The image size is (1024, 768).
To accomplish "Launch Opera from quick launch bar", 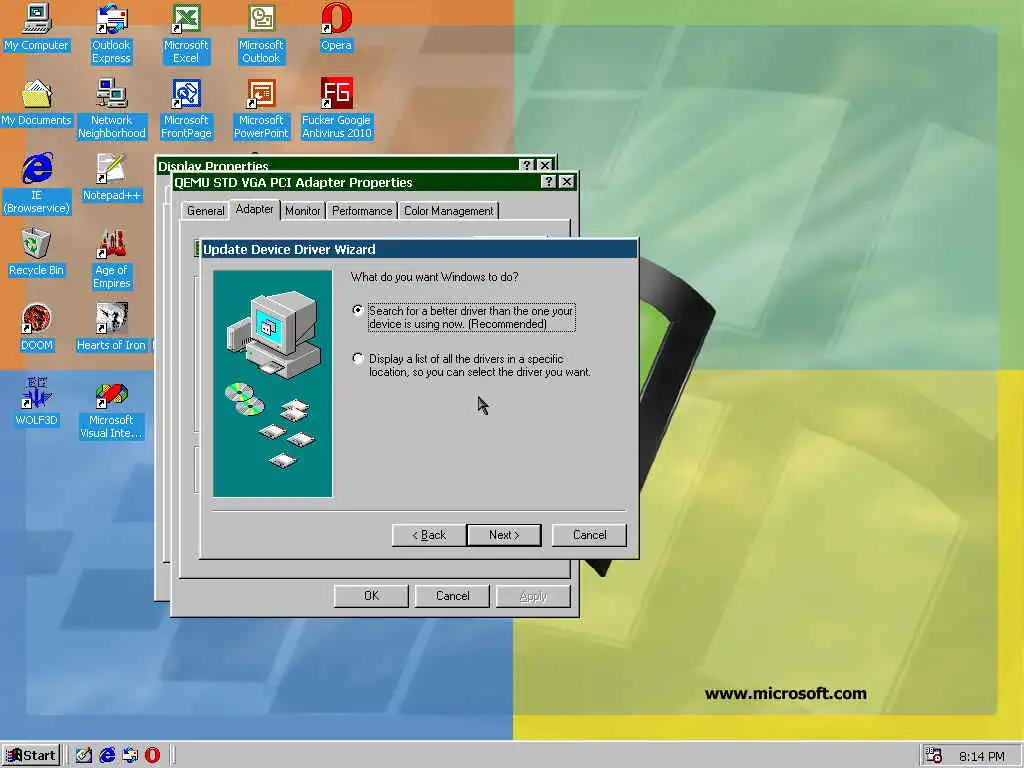I will click(x=152, y=755).
